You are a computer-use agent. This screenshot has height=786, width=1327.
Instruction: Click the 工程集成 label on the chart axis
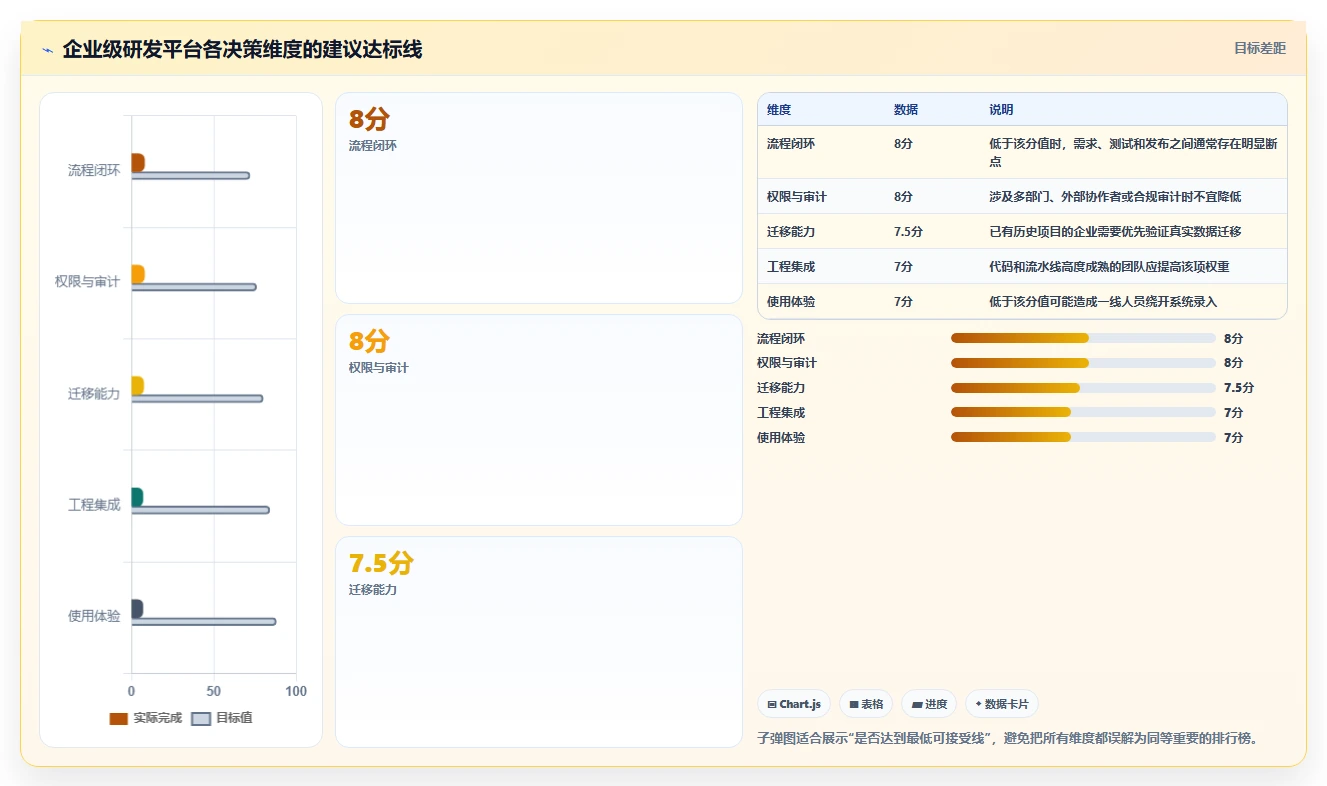point(94,505)
